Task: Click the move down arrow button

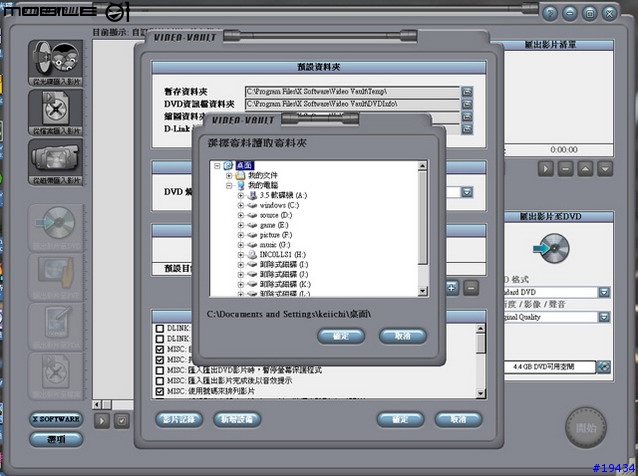Action: (605, 168)
